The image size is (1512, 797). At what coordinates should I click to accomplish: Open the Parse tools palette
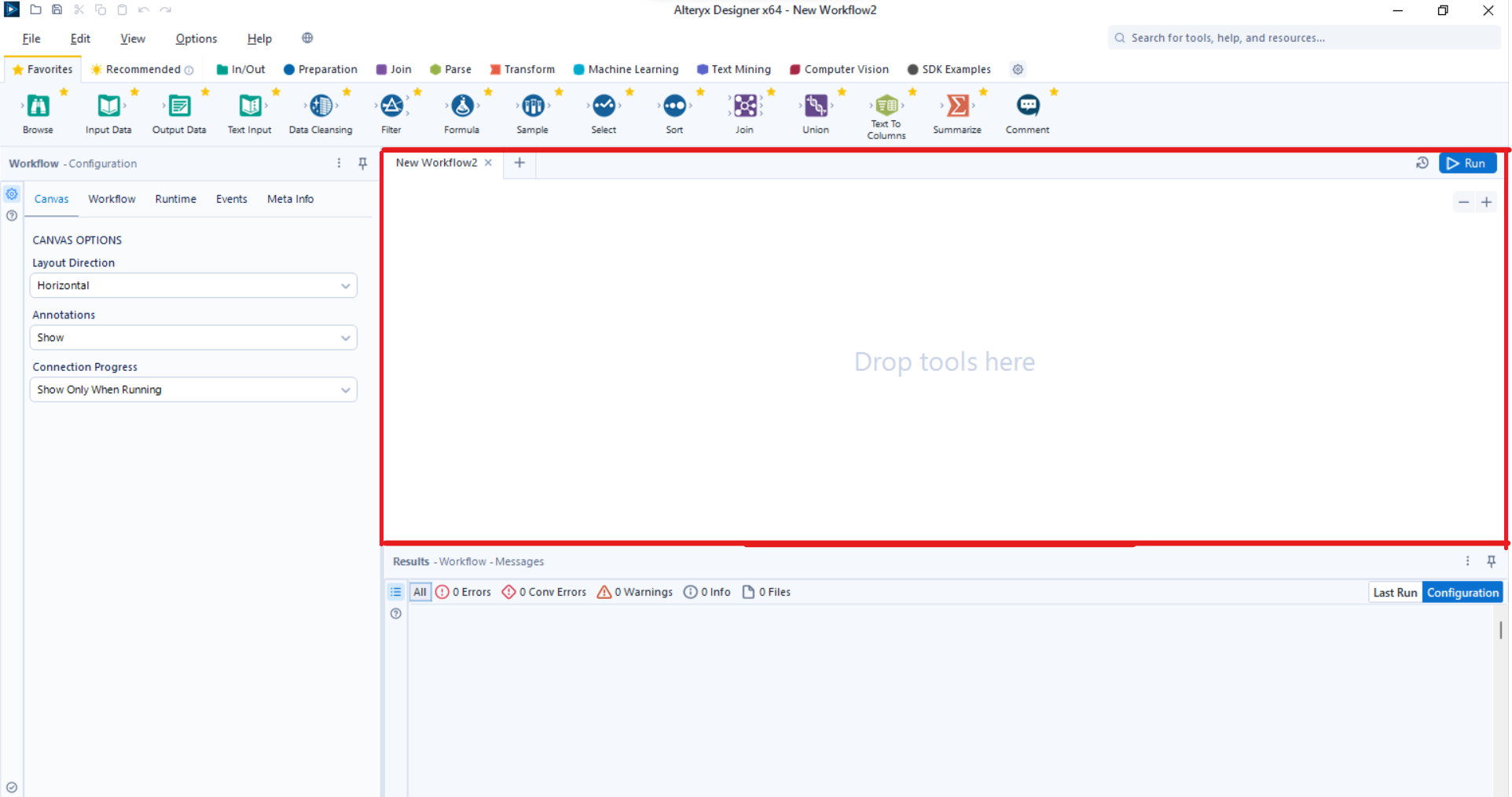click(x=450, y=69)
